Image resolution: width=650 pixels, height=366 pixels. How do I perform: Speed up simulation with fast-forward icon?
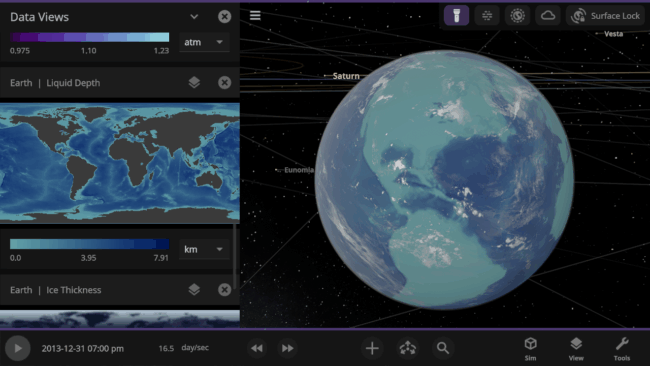pos(288,348)
